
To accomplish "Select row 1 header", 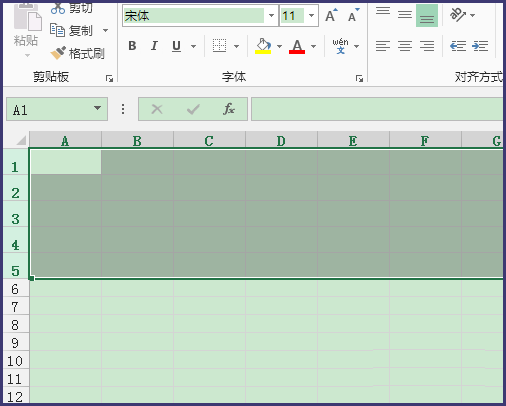I will click(15, 162).
